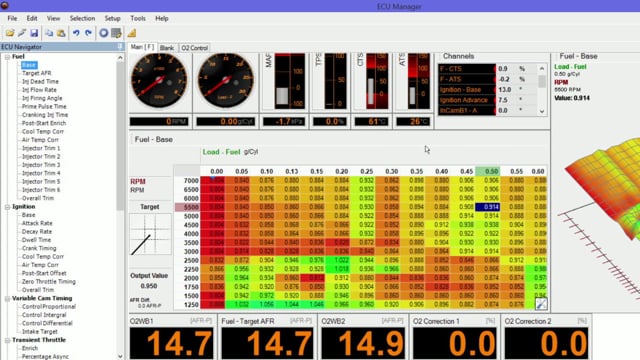Click ECU Navigator scroll down arrow
Image resolution: width=640 pixels, height=360 pixels.
click(x=120, y=356)
